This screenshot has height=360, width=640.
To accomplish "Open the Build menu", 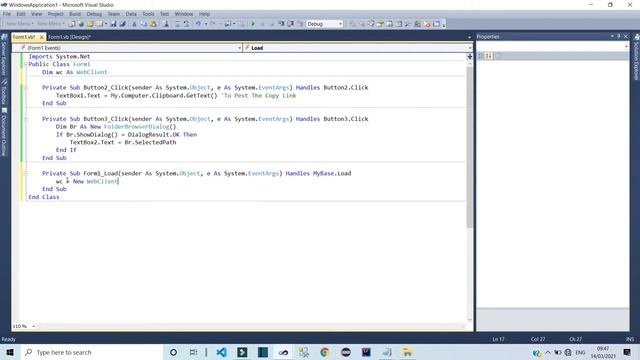I will point(75,14).
